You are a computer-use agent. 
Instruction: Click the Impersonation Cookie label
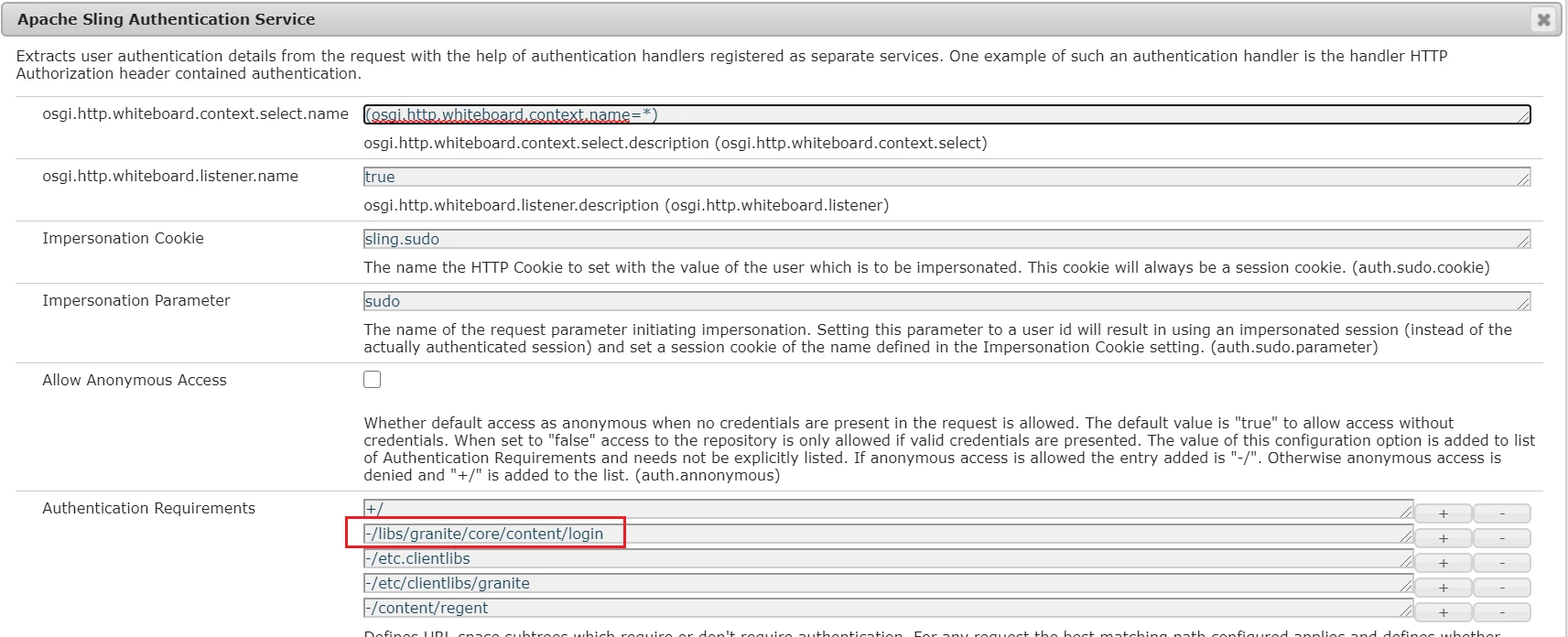[x=124, y=238]
